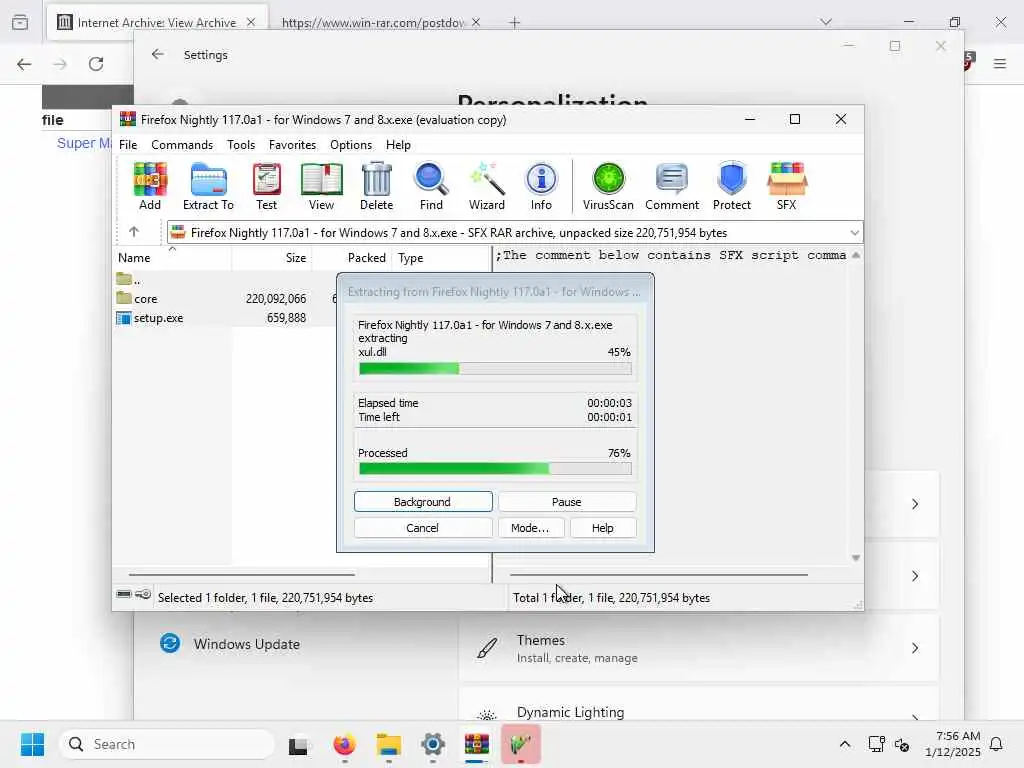
Task: Click the Protect archive icon
Action: [731, 186]
